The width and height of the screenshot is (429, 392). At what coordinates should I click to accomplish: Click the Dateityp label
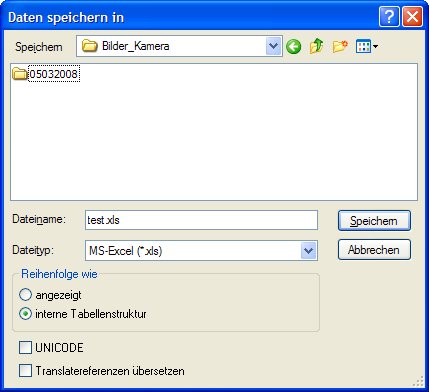(33, 250)
